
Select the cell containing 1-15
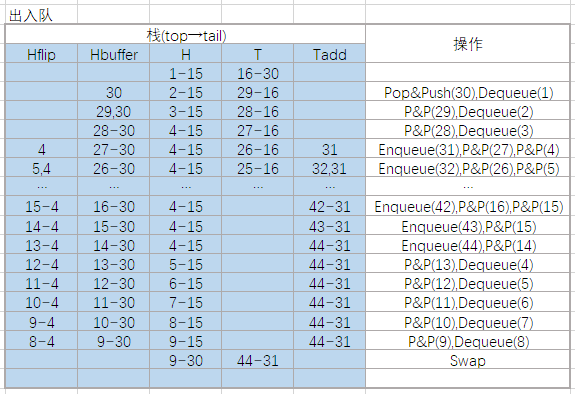point(186,73)
